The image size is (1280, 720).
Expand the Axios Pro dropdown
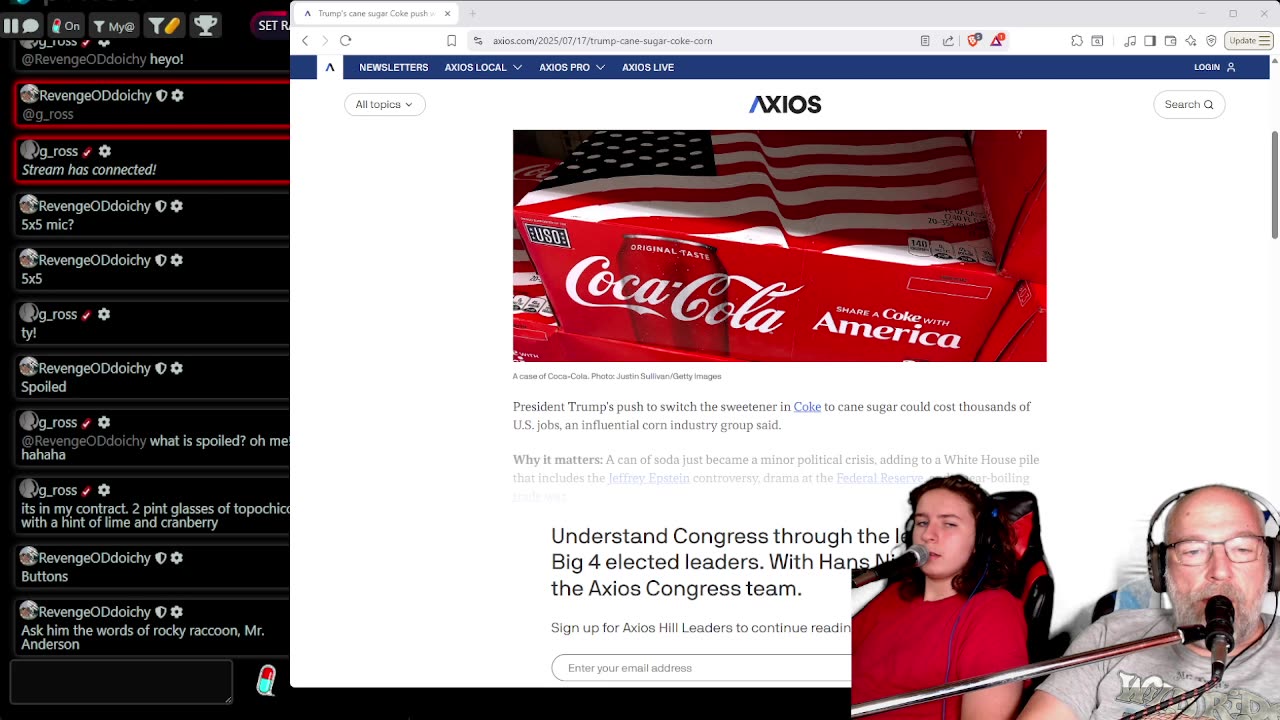[x=572, y=67]
